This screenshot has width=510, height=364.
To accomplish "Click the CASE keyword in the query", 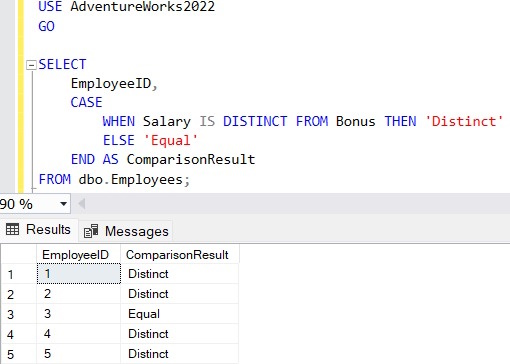I will click(x=86, y=102).
